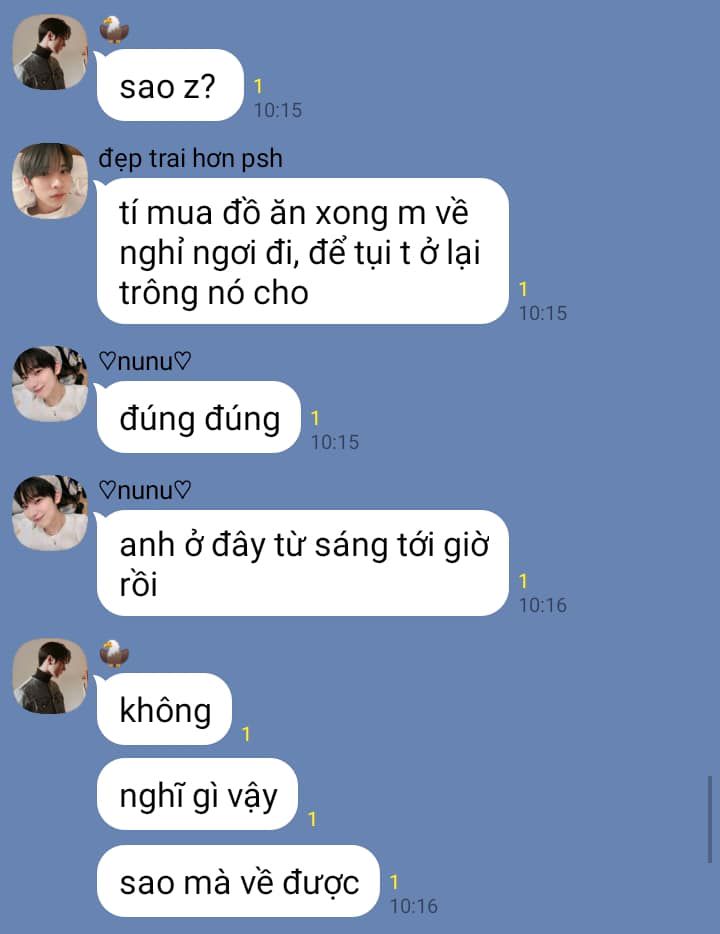Tap the ♡nunu♡ name above "đúng đúng"
The image size is (720, 934).
click(145, 361)
